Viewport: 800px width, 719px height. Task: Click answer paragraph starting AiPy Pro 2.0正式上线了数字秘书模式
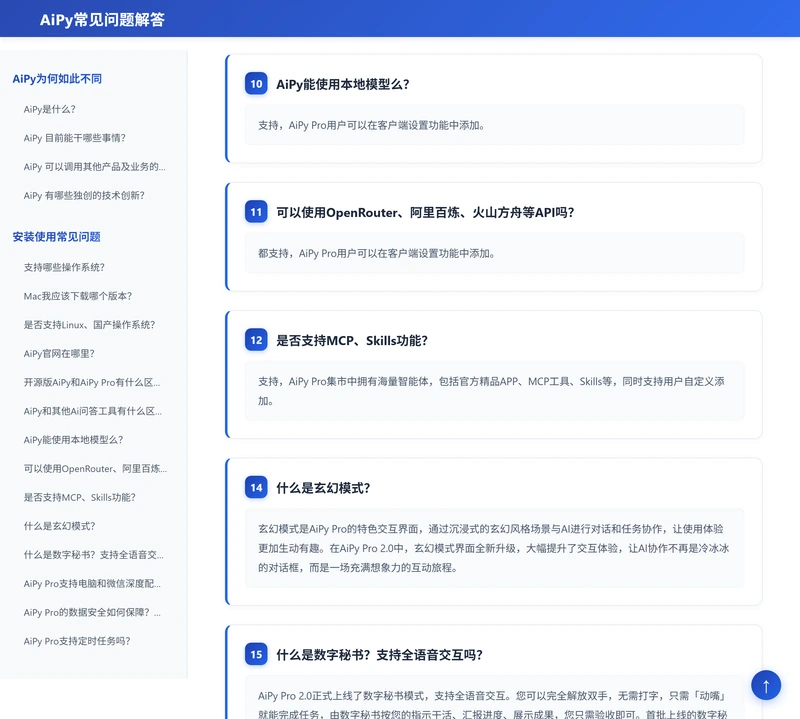[492, 705]
